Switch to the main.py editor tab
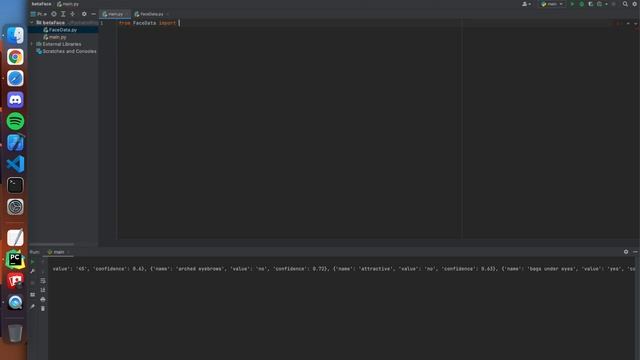This screenshot has width=640, height=360. [115, 14]
